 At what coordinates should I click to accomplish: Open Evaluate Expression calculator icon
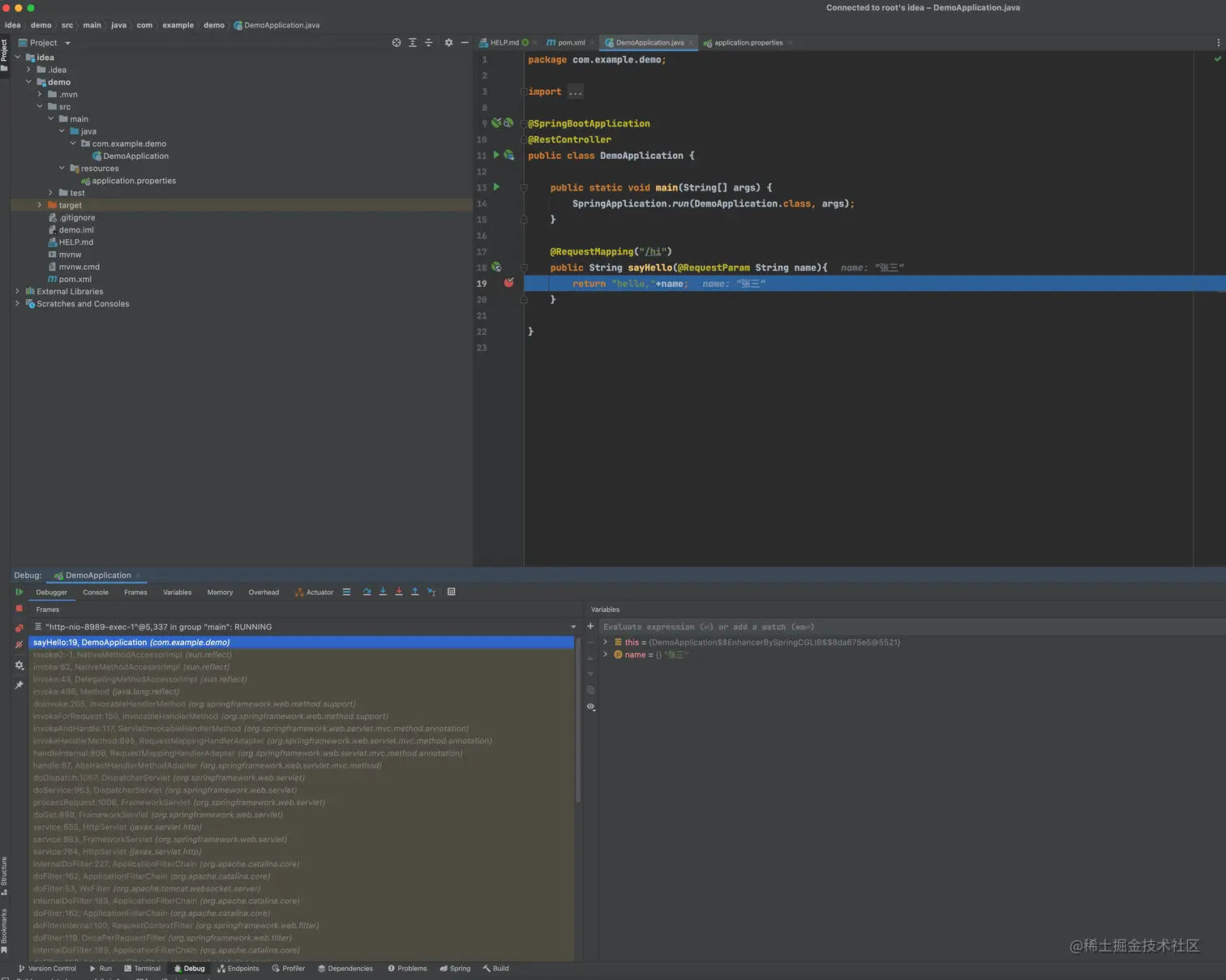452,592
